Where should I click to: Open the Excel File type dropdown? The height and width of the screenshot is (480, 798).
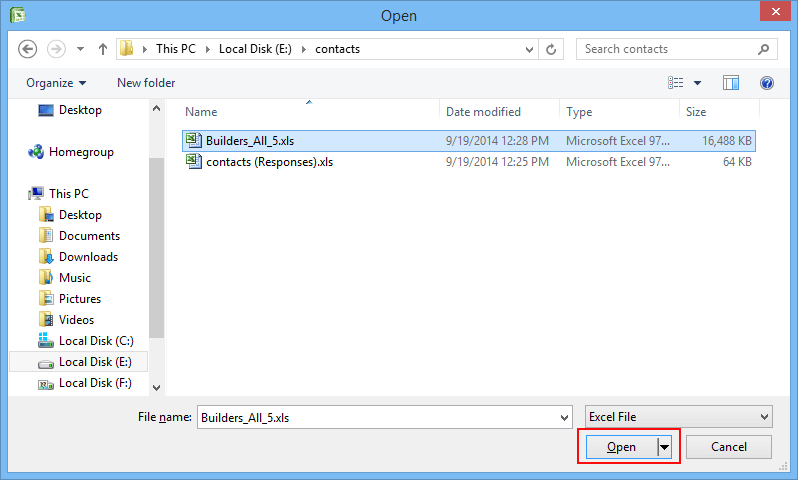tap(678, 417)
